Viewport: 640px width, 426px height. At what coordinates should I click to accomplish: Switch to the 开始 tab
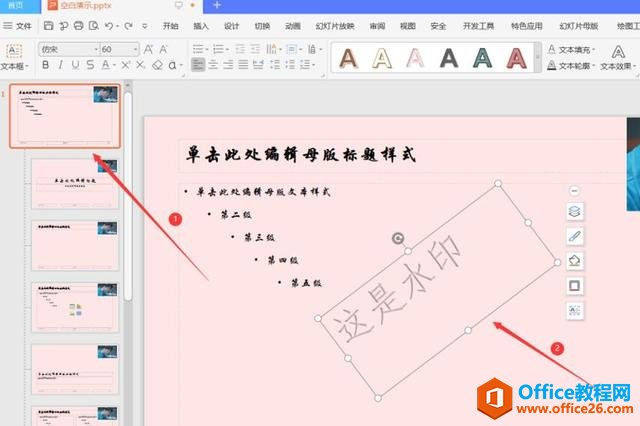(171, 26)
